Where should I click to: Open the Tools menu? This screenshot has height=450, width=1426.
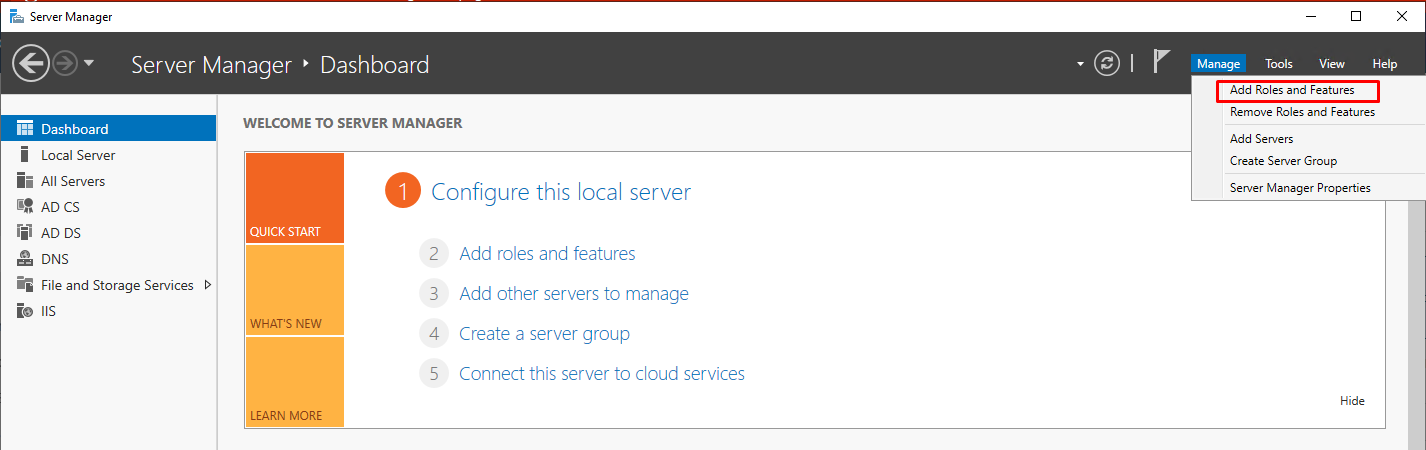coord(1278,64)
